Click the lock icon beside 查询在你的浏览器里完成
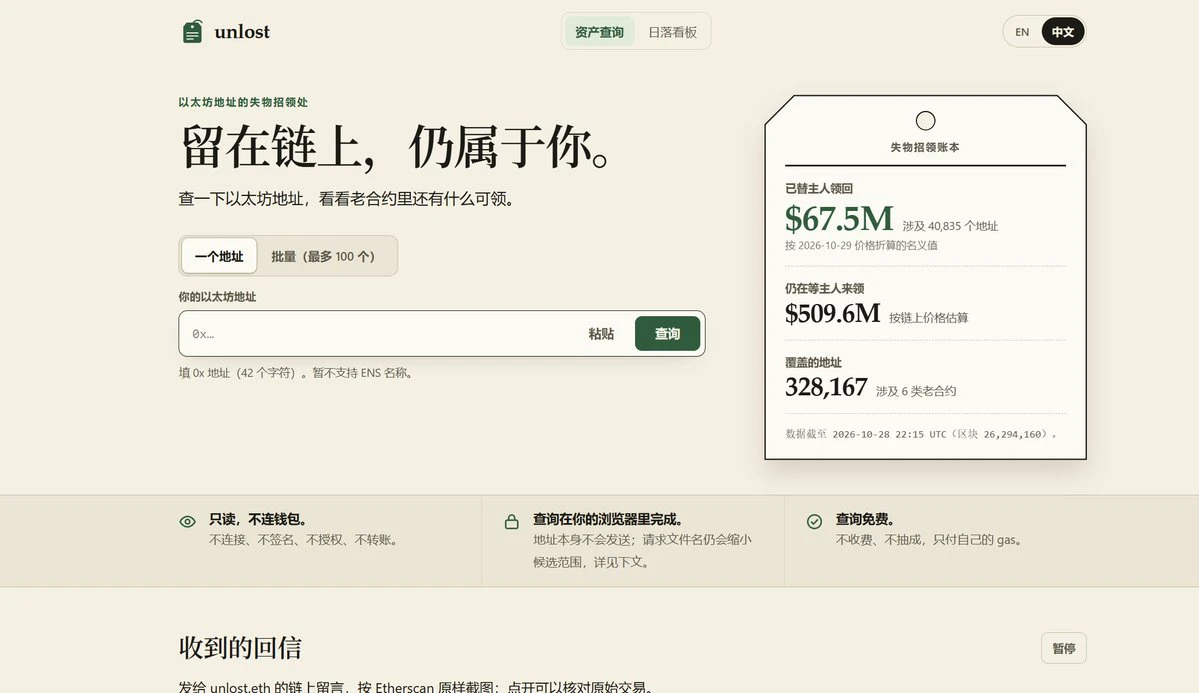Screen dimensions: 1199x693 point(512,522)
